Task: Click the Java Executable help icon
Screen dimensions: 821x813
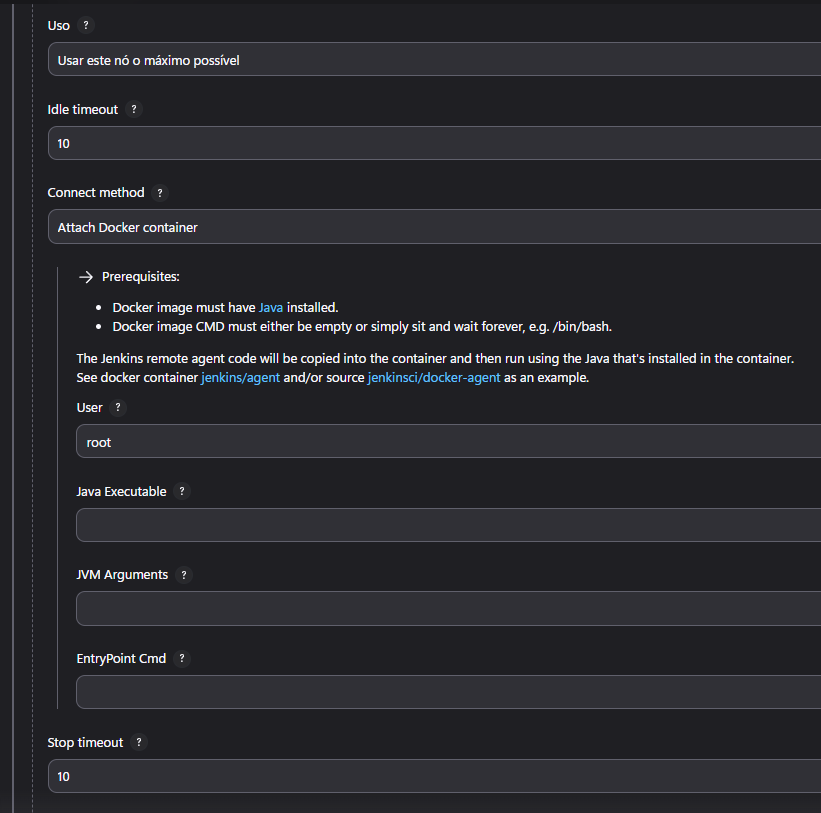Action: pos(181,491)
